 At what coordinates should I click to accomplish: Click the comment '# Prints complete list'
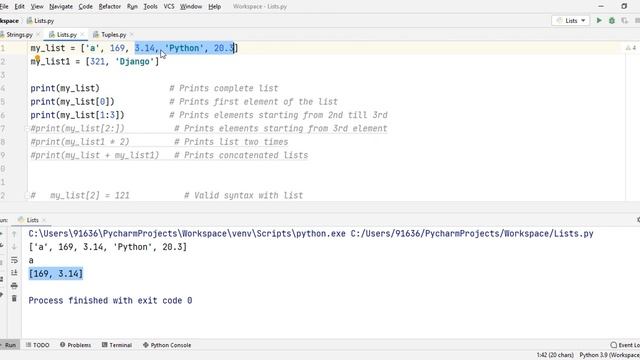(224, 88)
